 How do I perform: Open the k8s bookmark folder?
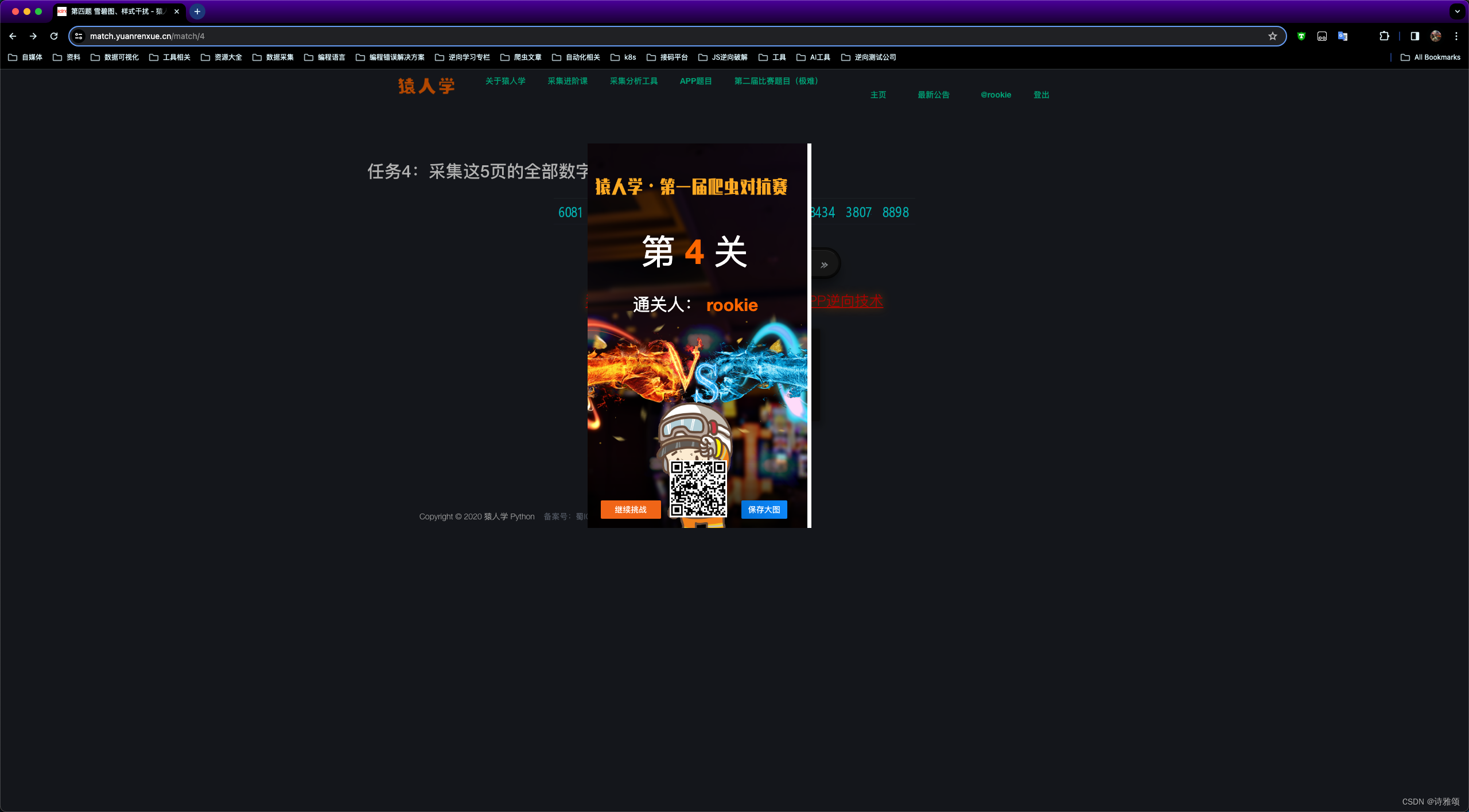point(624,57)
